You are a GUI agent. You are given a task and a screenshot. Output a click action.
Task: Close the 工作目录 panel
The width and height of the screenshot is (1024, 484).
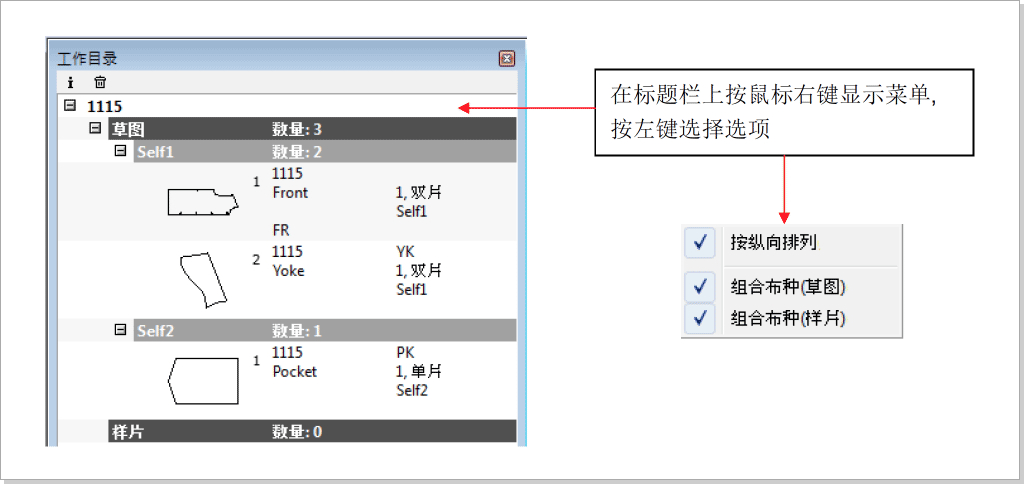(506, 59)
